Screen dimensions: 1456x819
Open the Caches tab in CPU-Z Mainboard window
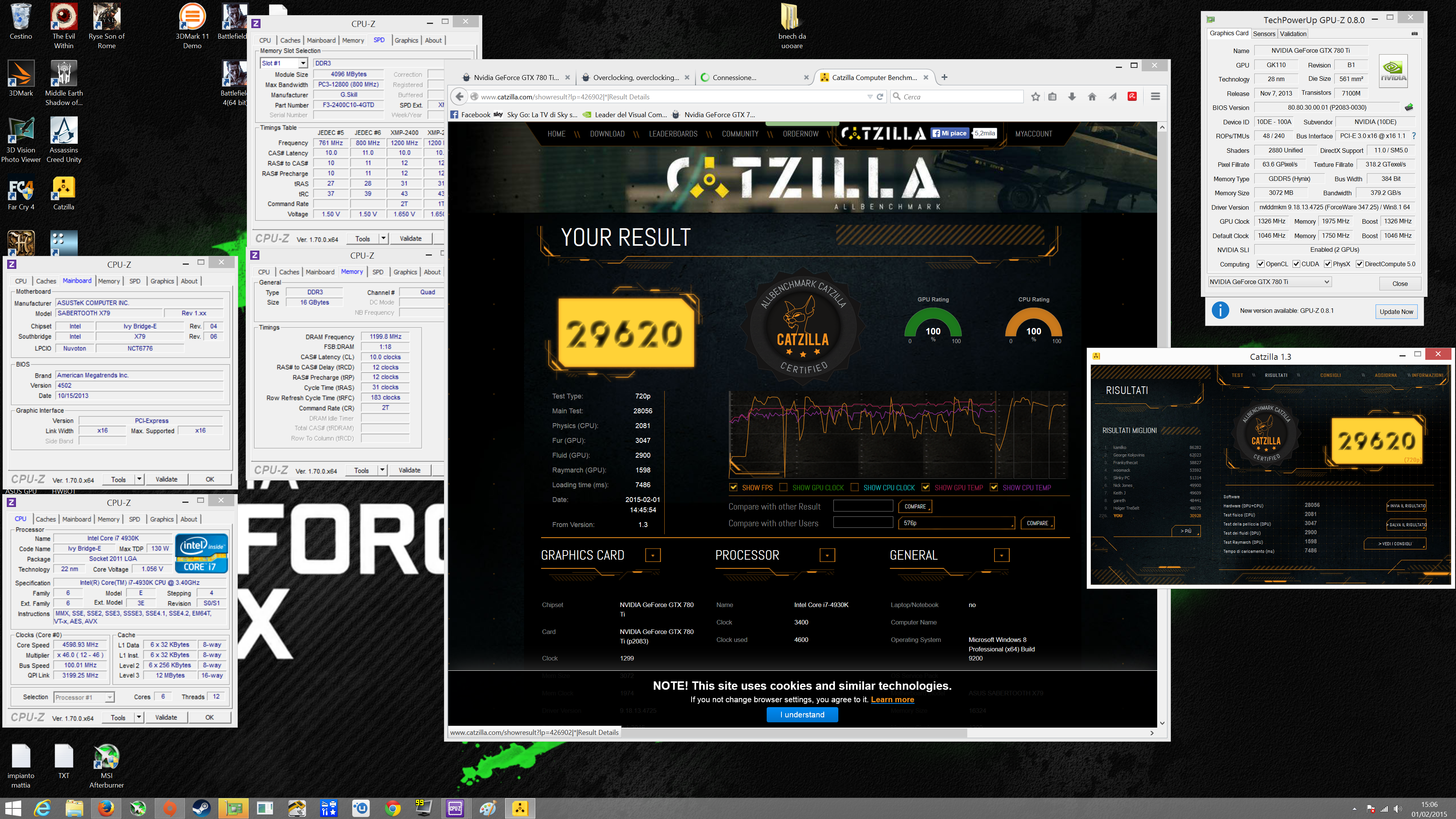46,281
